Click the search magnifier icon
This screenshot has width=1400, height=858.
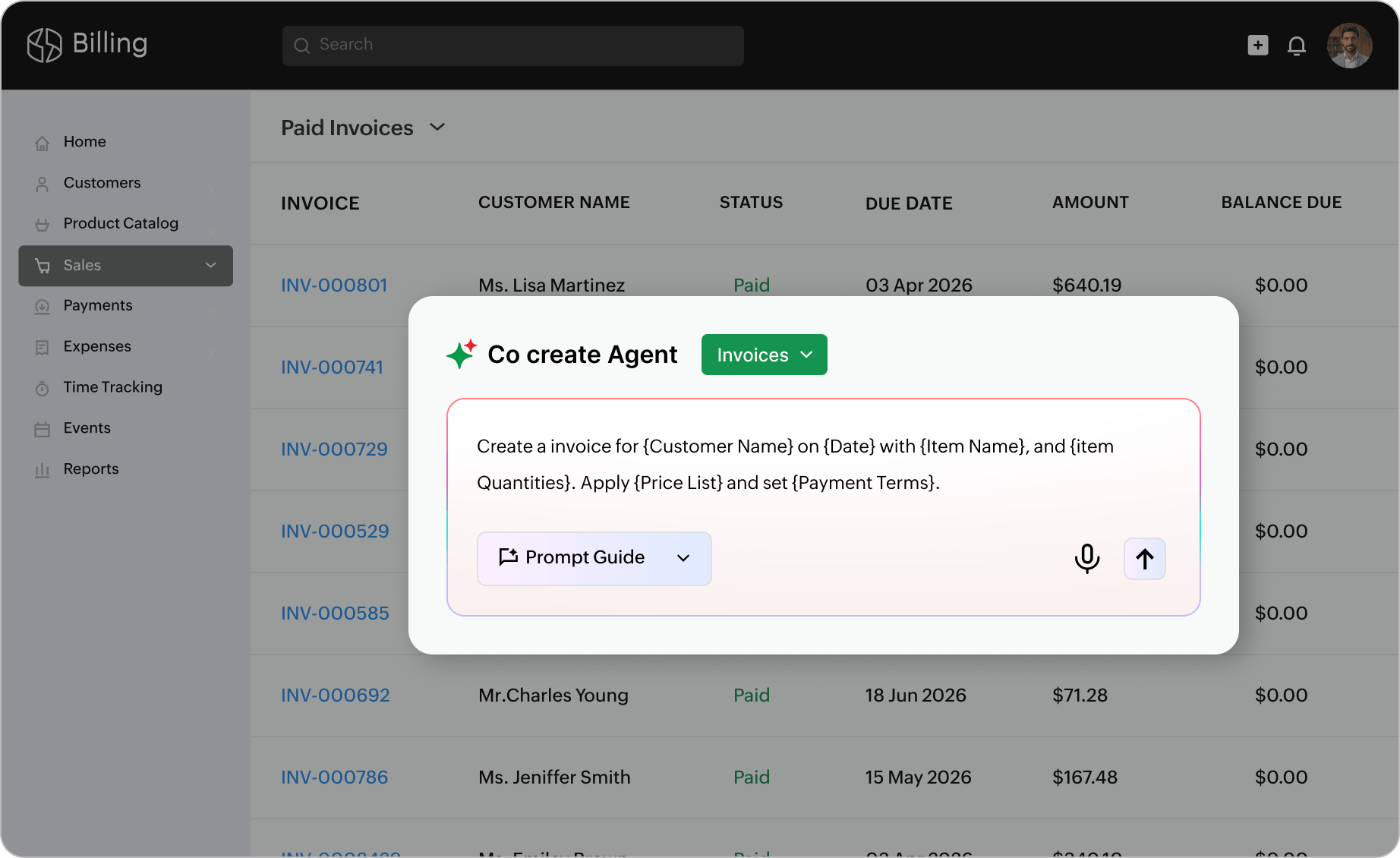point(301,46)
